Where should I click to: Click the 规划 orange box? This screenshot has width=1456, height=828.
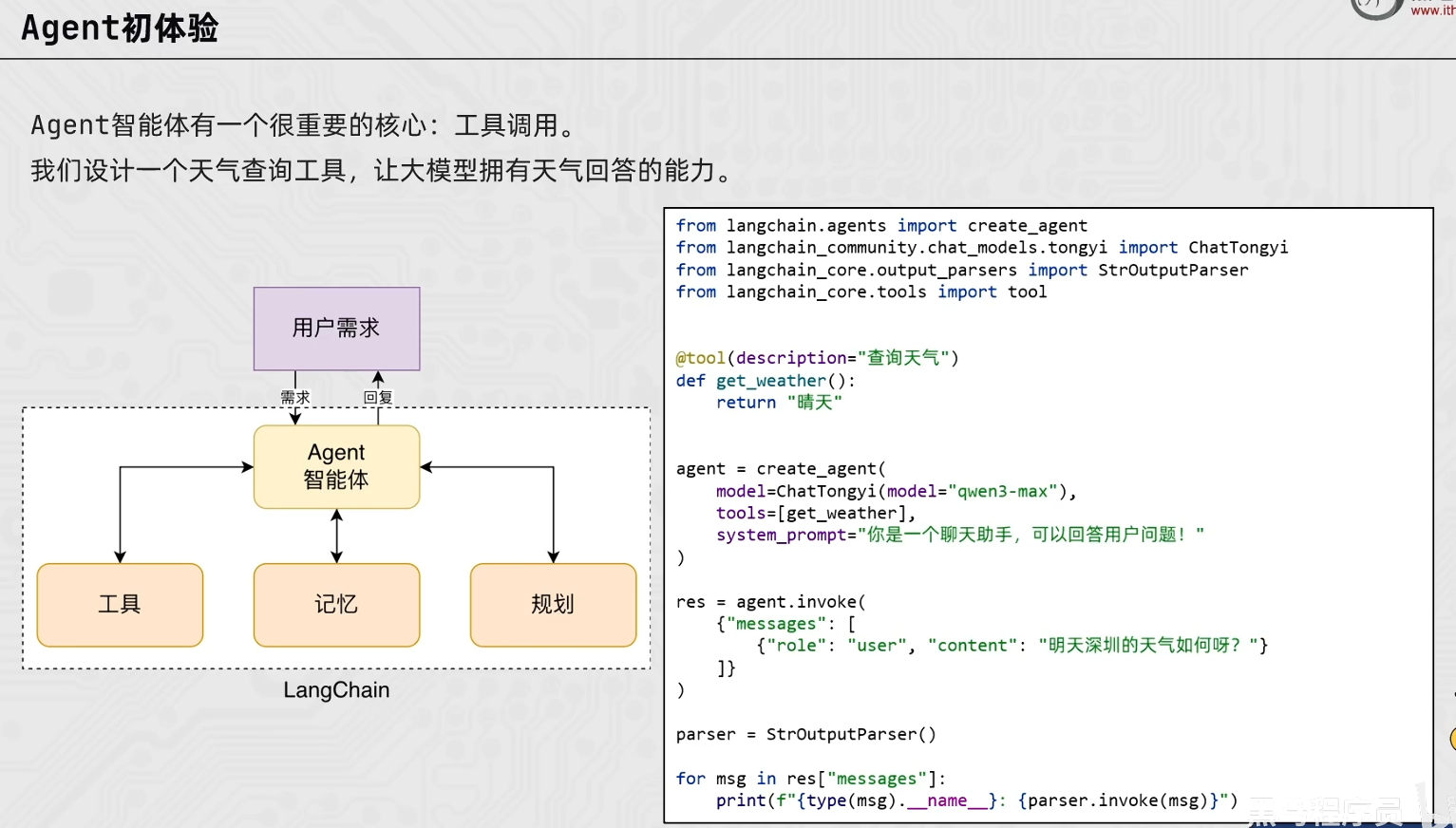click(x=553, y=605)
